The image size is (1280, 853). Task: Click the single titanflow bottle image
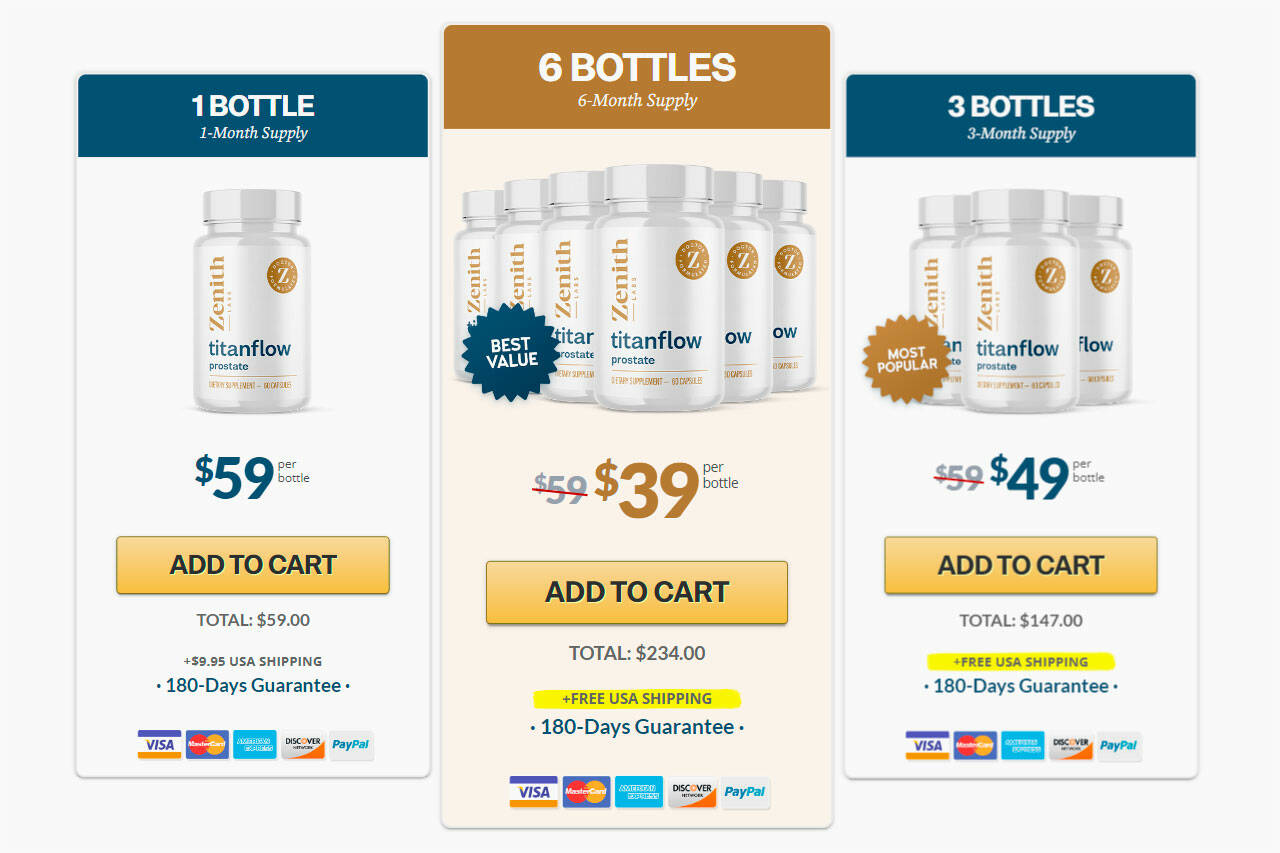tap(253, 300)
